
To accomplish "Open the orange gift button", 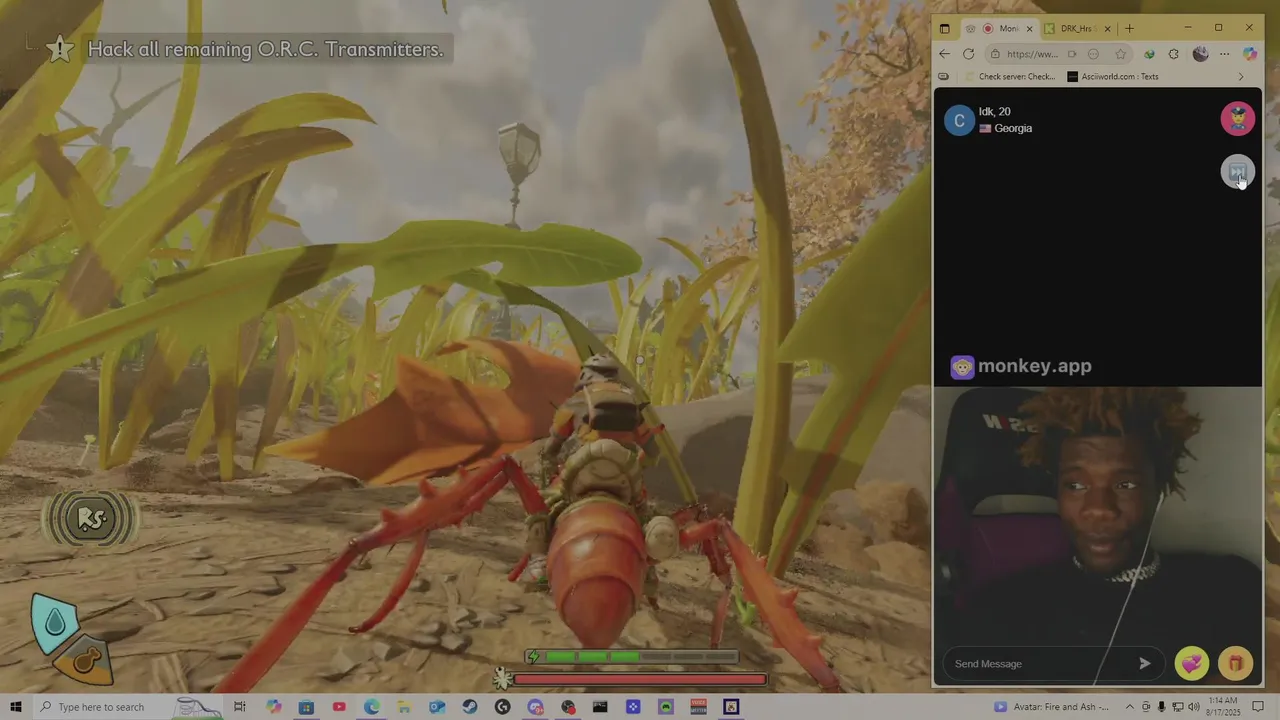I will [1236, 663].
